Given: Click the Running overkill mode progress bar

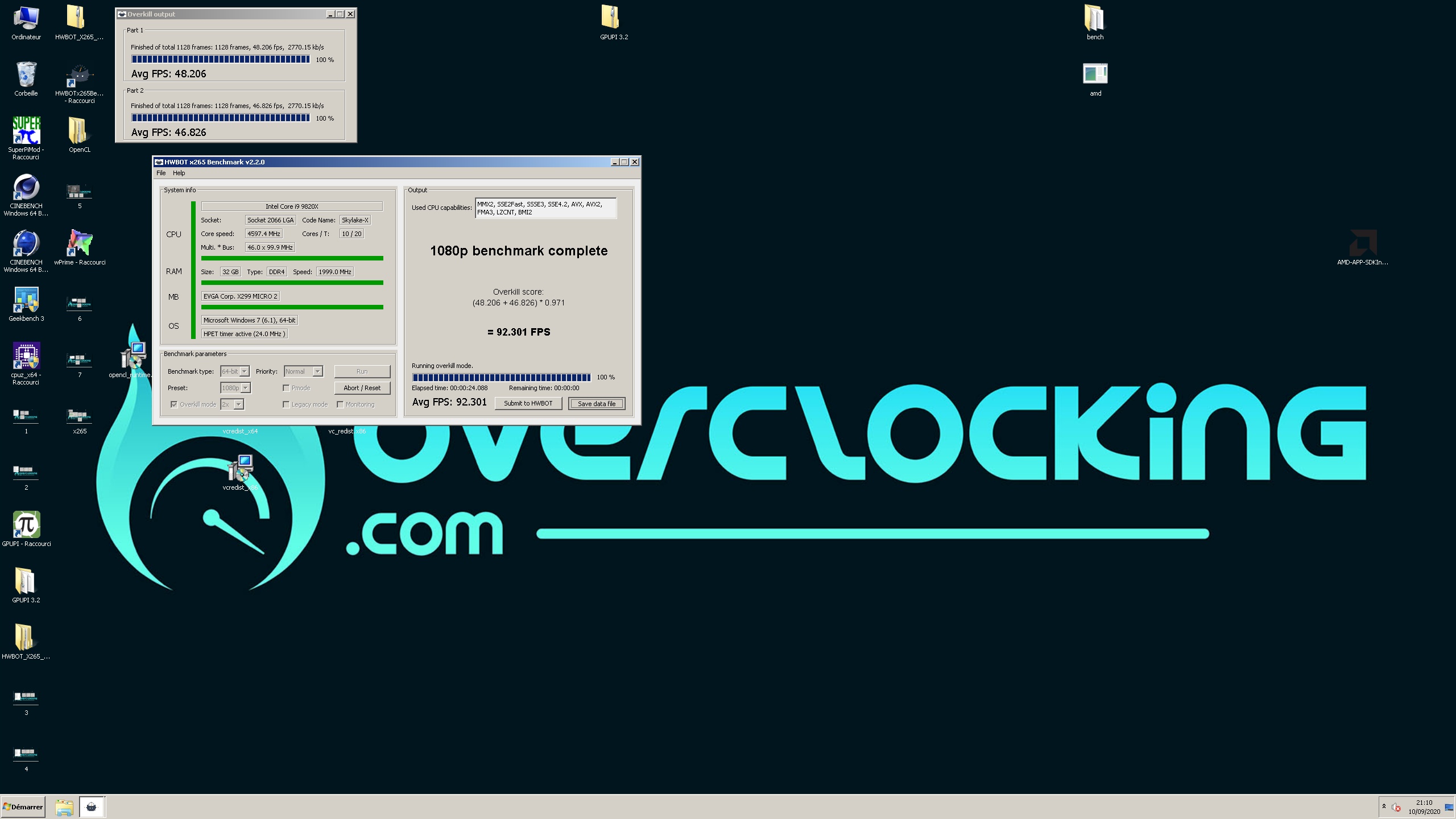Looking at the screenshot, I should click(x=501, y=377).
